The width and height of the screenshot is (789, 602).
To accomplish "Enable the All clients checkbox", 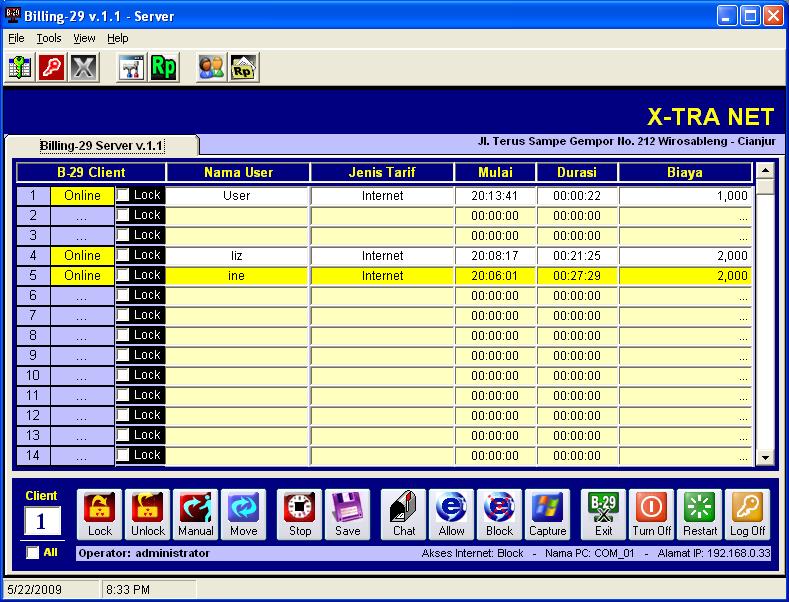I will point(33,553).
